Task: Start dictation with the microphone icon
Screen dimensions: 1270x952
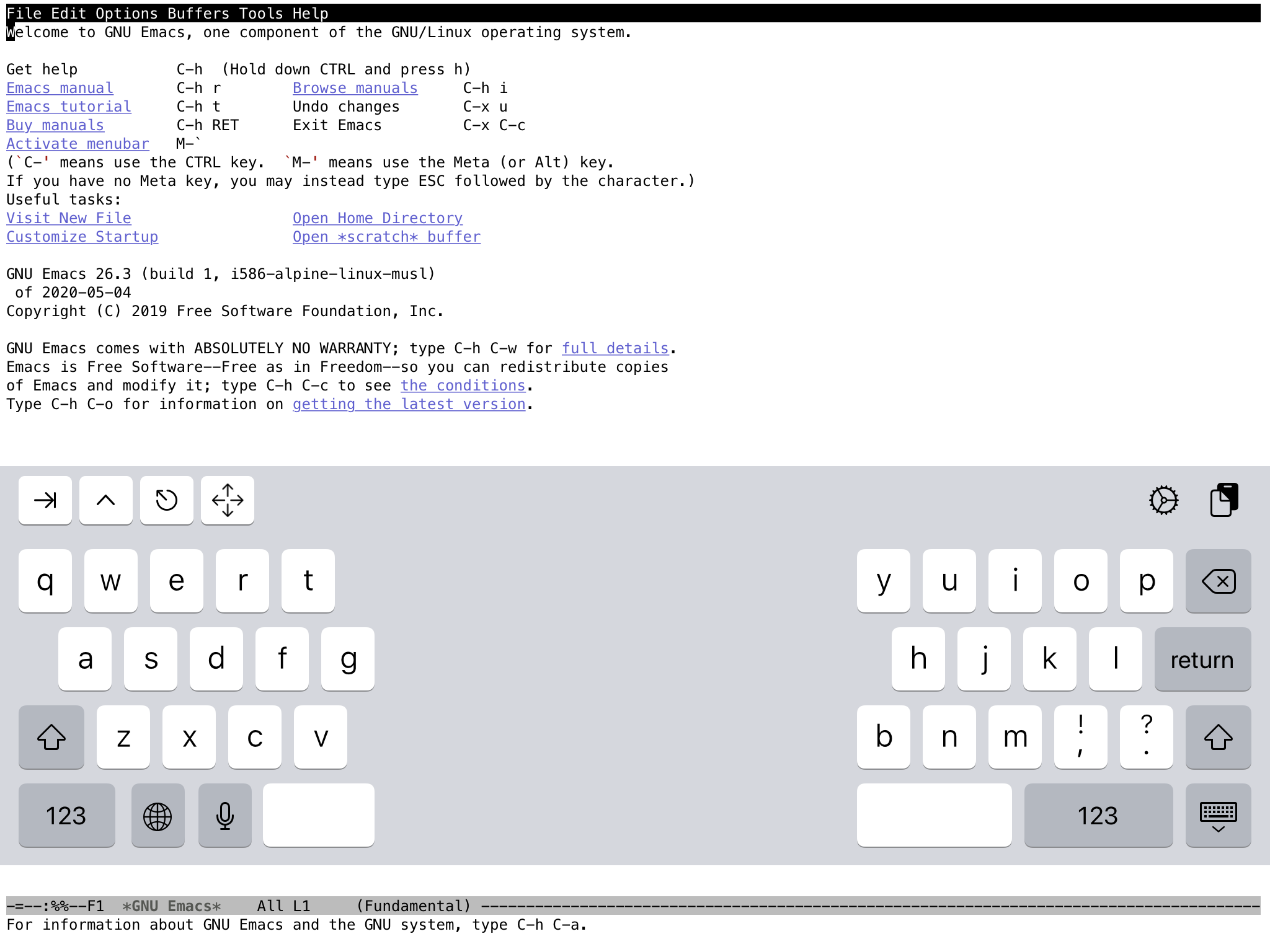Action: pos(224,816)
